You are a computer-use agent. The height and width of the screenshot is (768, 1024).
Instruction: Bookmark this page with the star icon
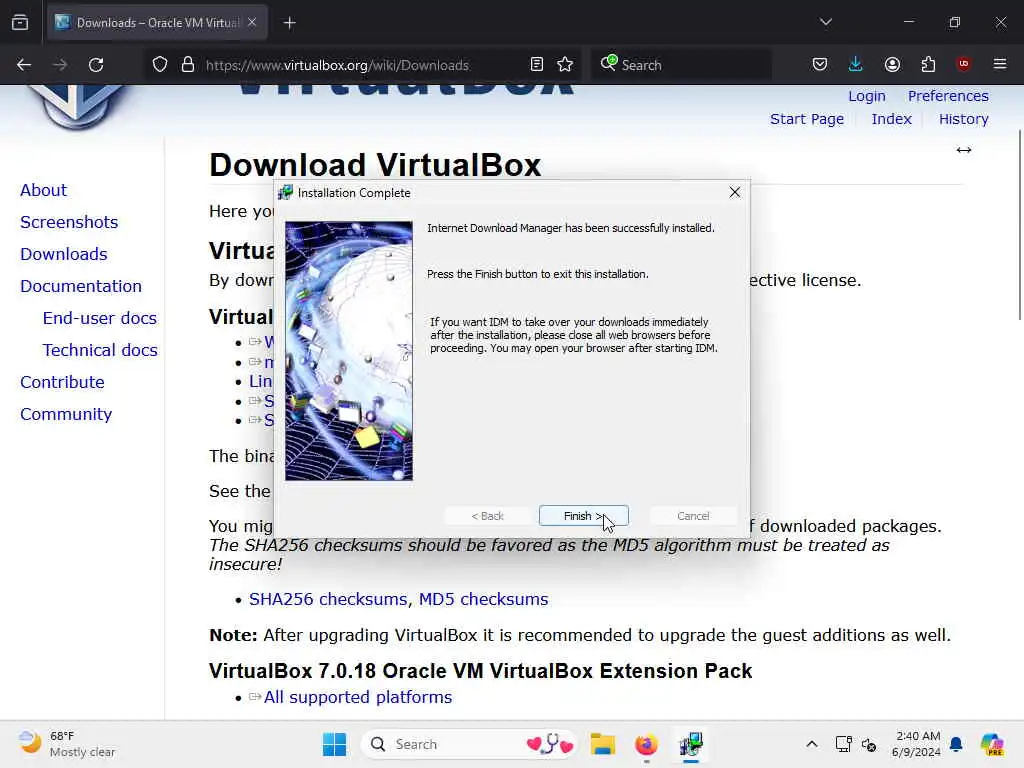click(x=565, y=65)
